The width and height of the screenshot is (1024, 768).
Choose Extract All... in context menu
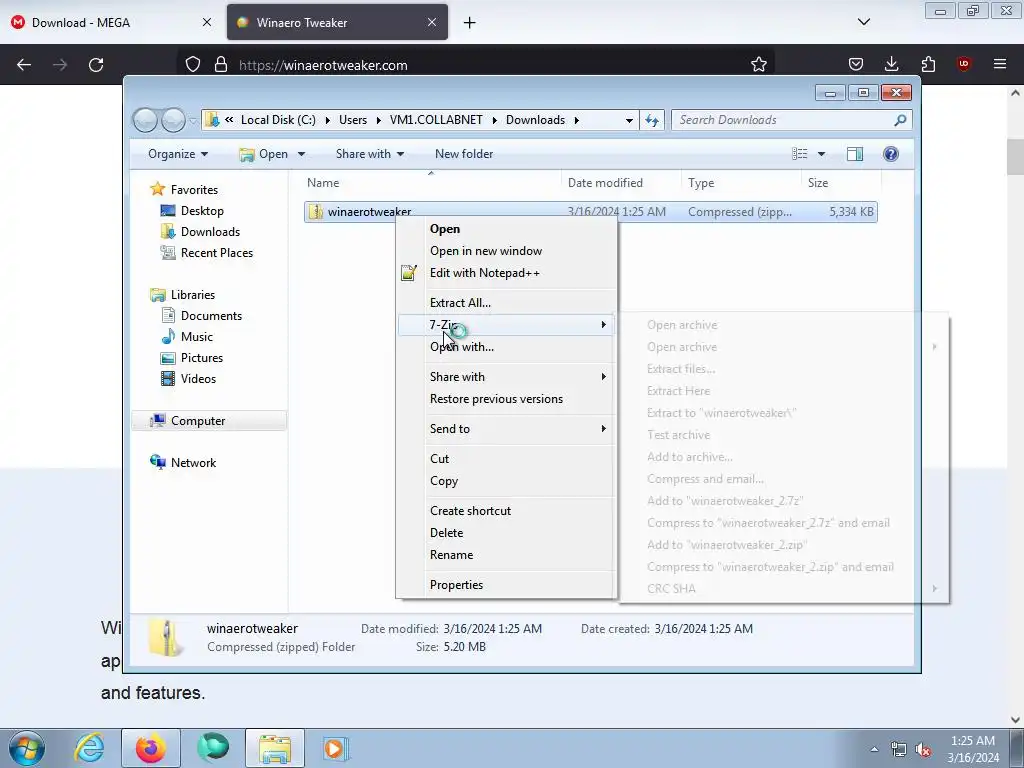point(506,303)
